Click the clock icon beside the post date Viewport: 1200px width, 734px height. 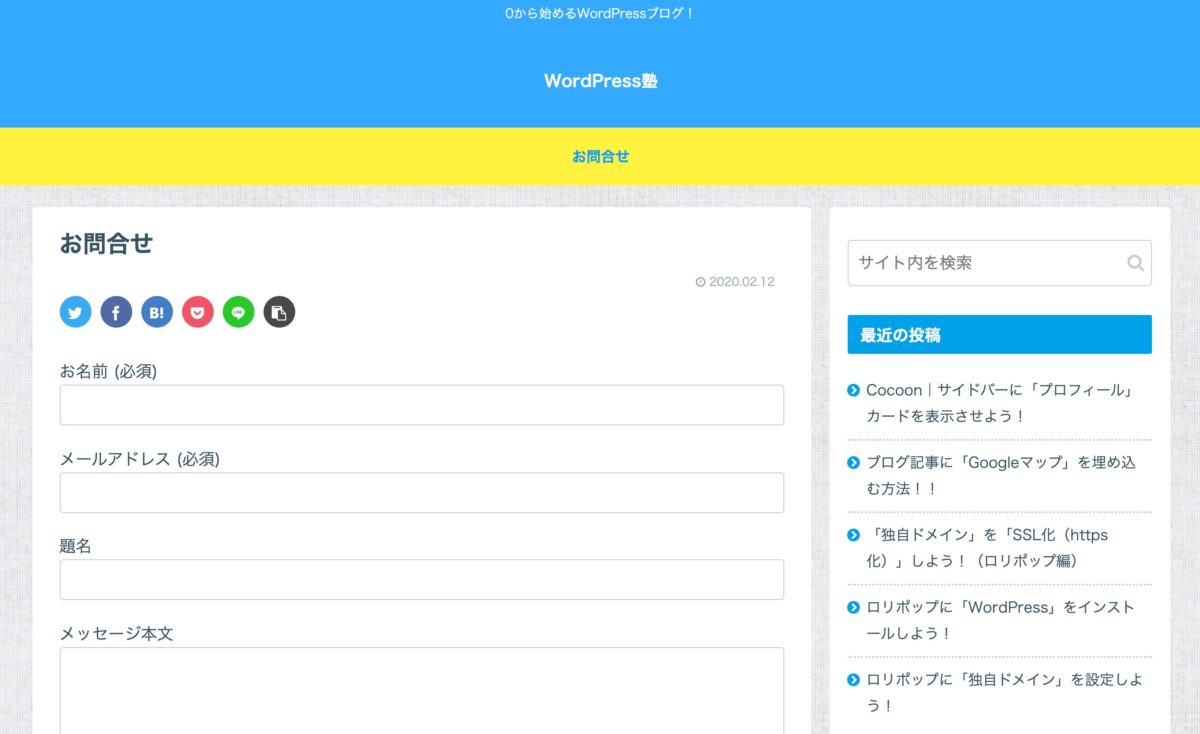coord(701,281)
